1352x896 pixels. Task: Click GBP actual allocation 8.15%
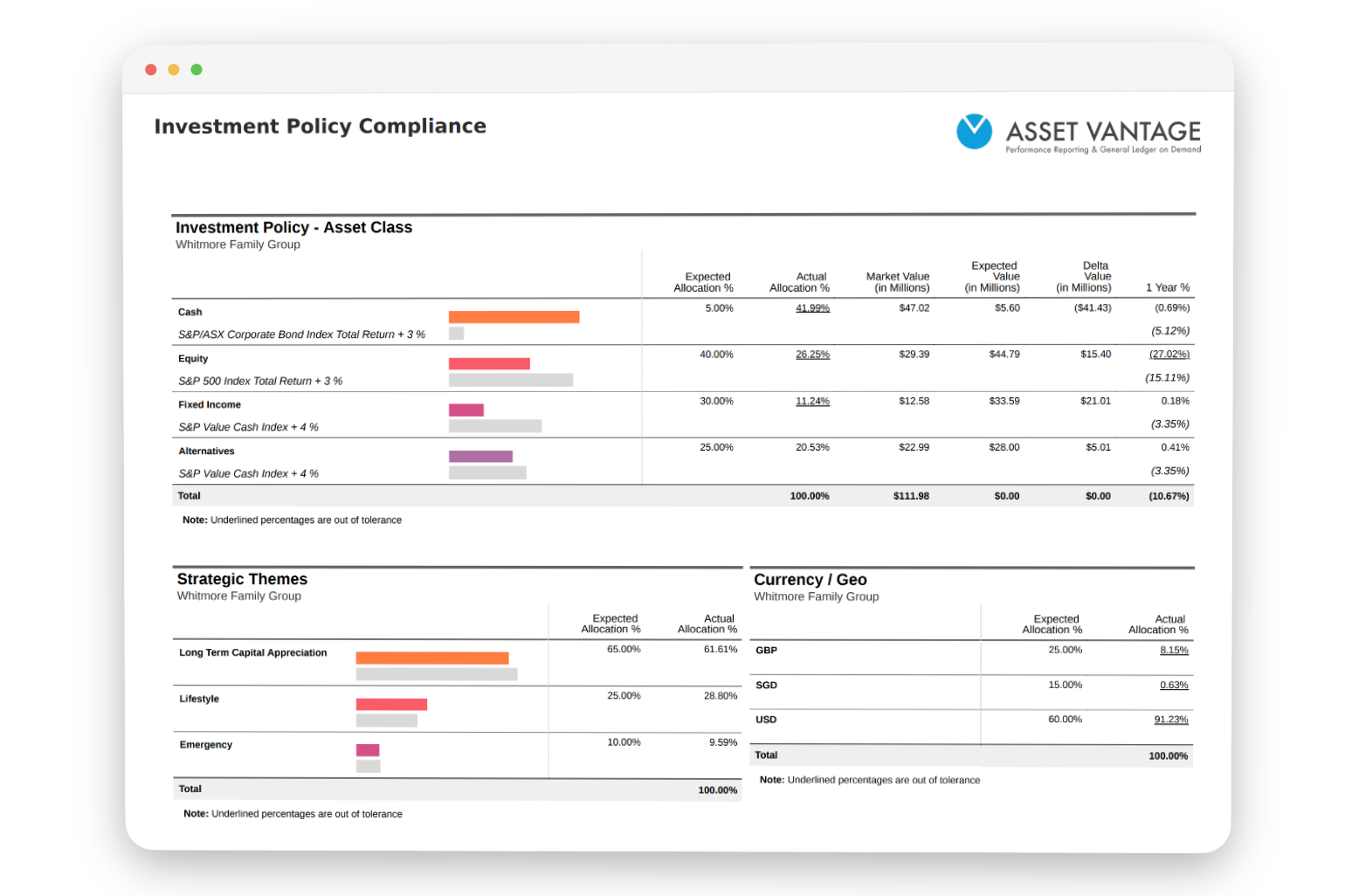pyautogui.click(x=1174, y=650)
